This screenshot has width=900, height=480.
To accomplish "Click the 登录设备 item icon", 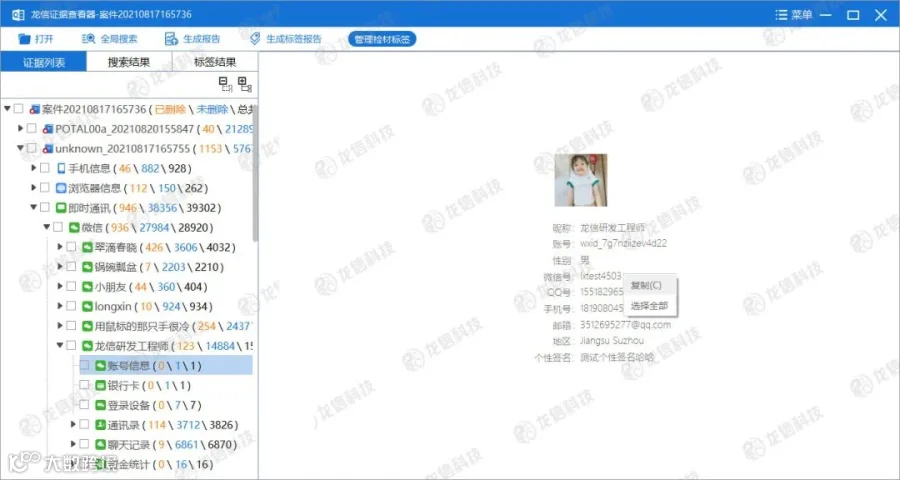I will tap(100, 405).
